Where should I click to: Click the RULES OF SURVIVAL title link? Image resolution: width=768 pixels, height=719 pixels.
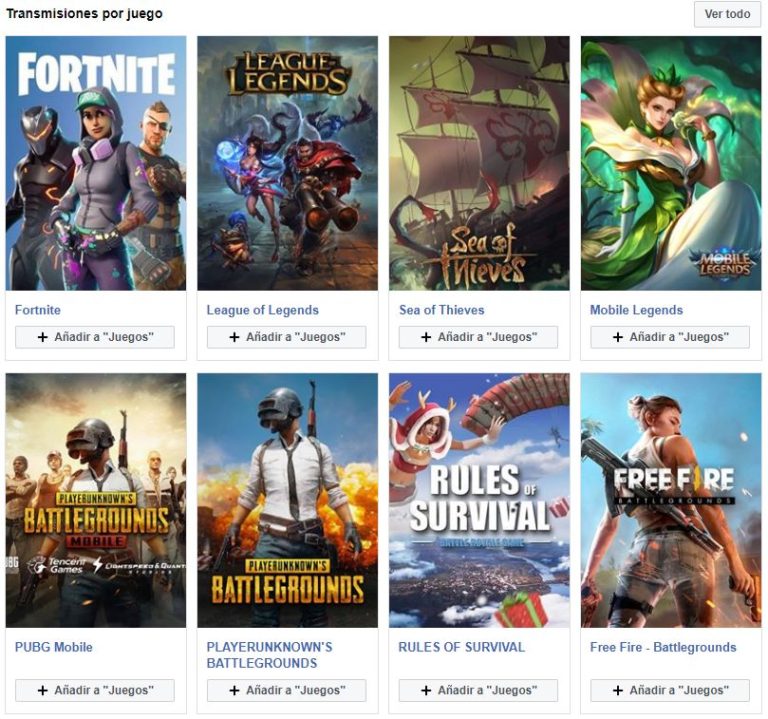(461, 647)
